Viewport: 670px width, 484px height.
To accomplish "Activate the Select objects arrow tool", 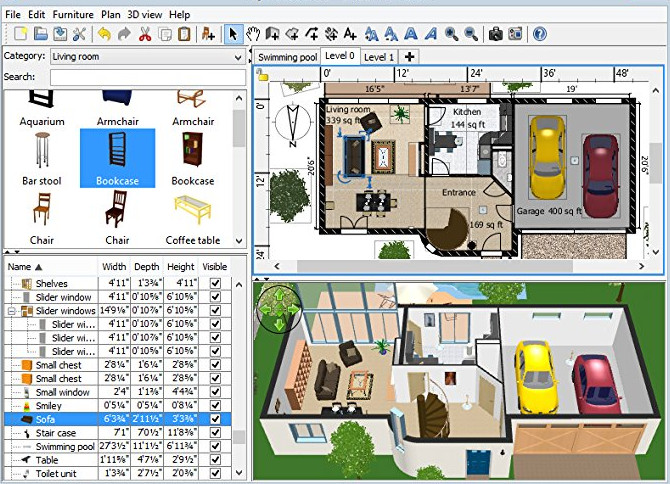I will (x=233, y=34).
